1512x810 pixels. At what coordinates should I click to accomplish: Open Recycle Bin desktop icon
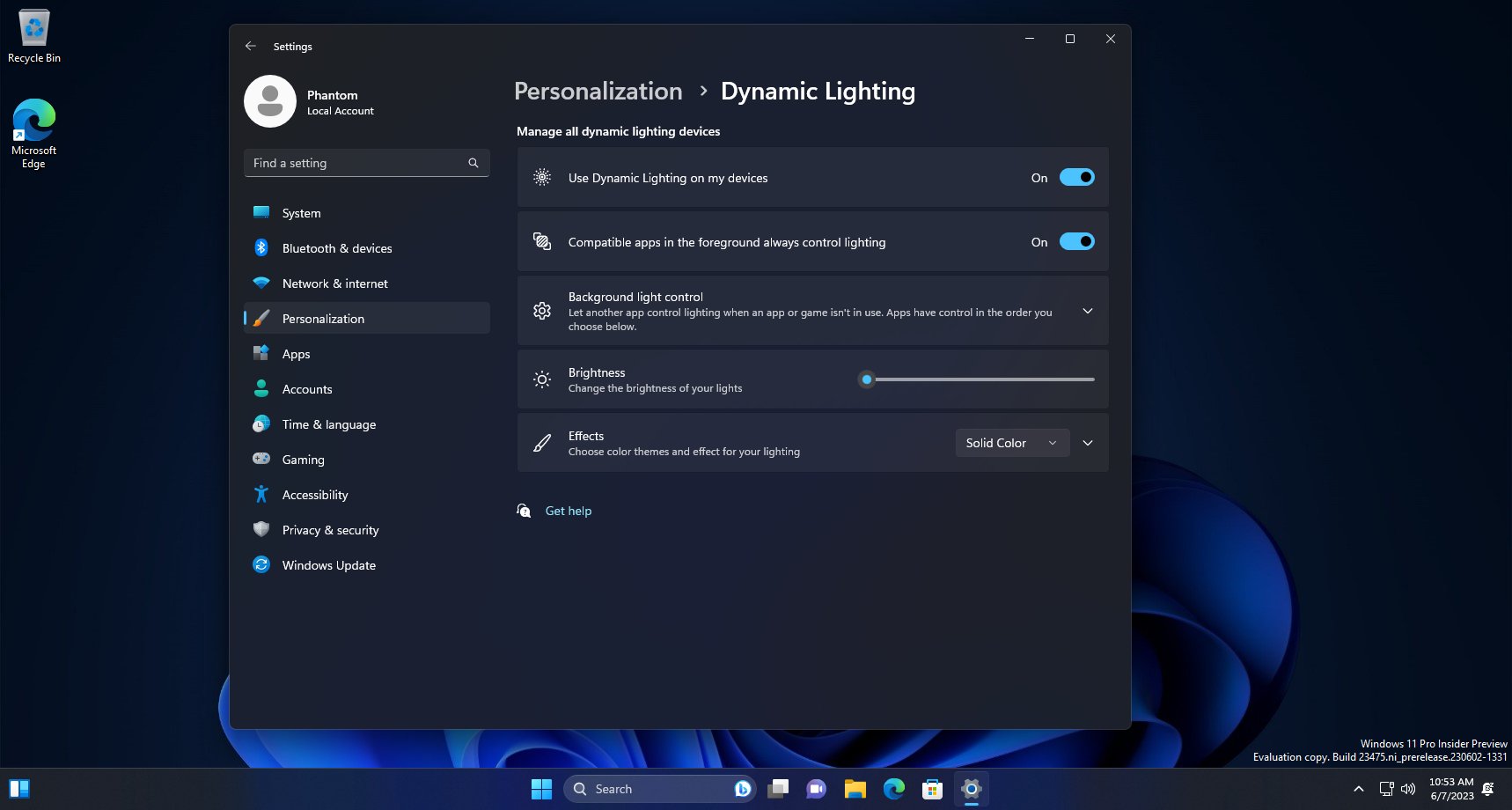34,36
